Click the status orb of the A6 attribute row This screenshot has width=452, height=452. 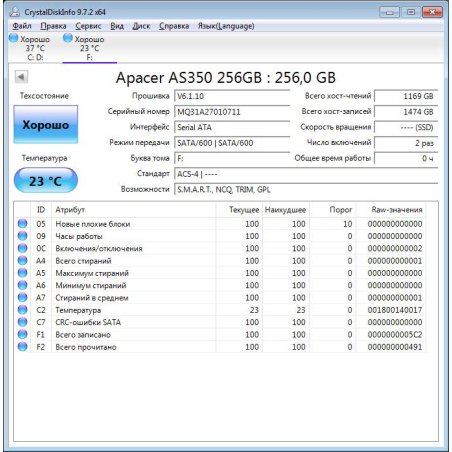pos(22,285)
